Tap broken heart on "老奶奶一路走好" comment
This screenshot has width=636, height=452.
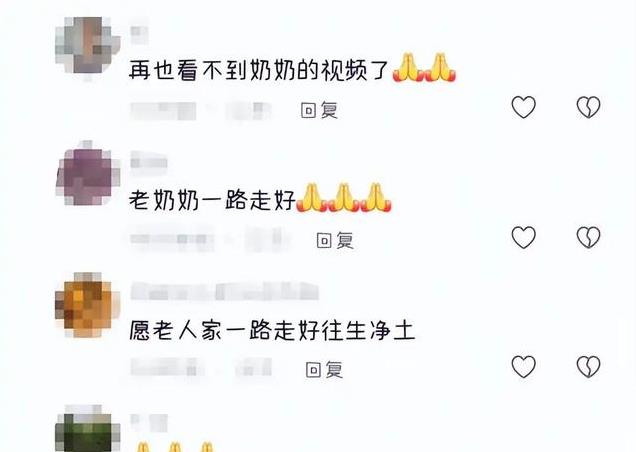[588, 237]
